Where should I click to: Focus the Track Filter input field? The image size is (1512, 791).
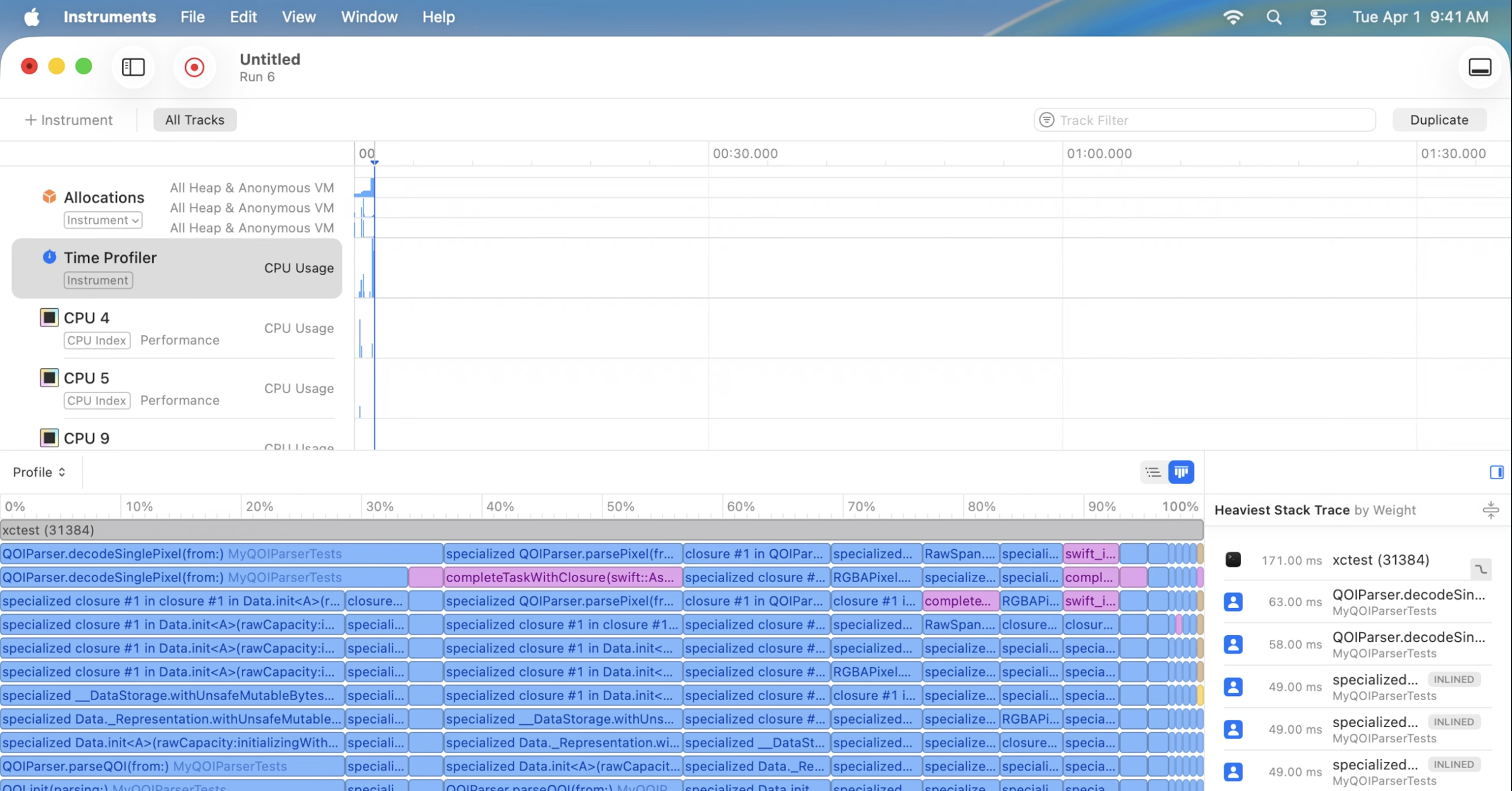pos(1204,120)
